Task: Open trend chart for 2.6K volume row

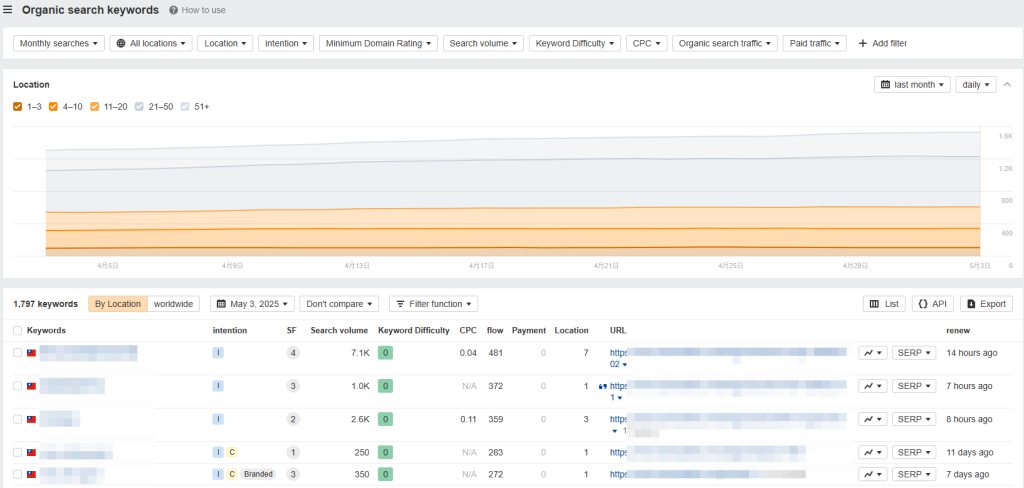Action: point(872,419)
